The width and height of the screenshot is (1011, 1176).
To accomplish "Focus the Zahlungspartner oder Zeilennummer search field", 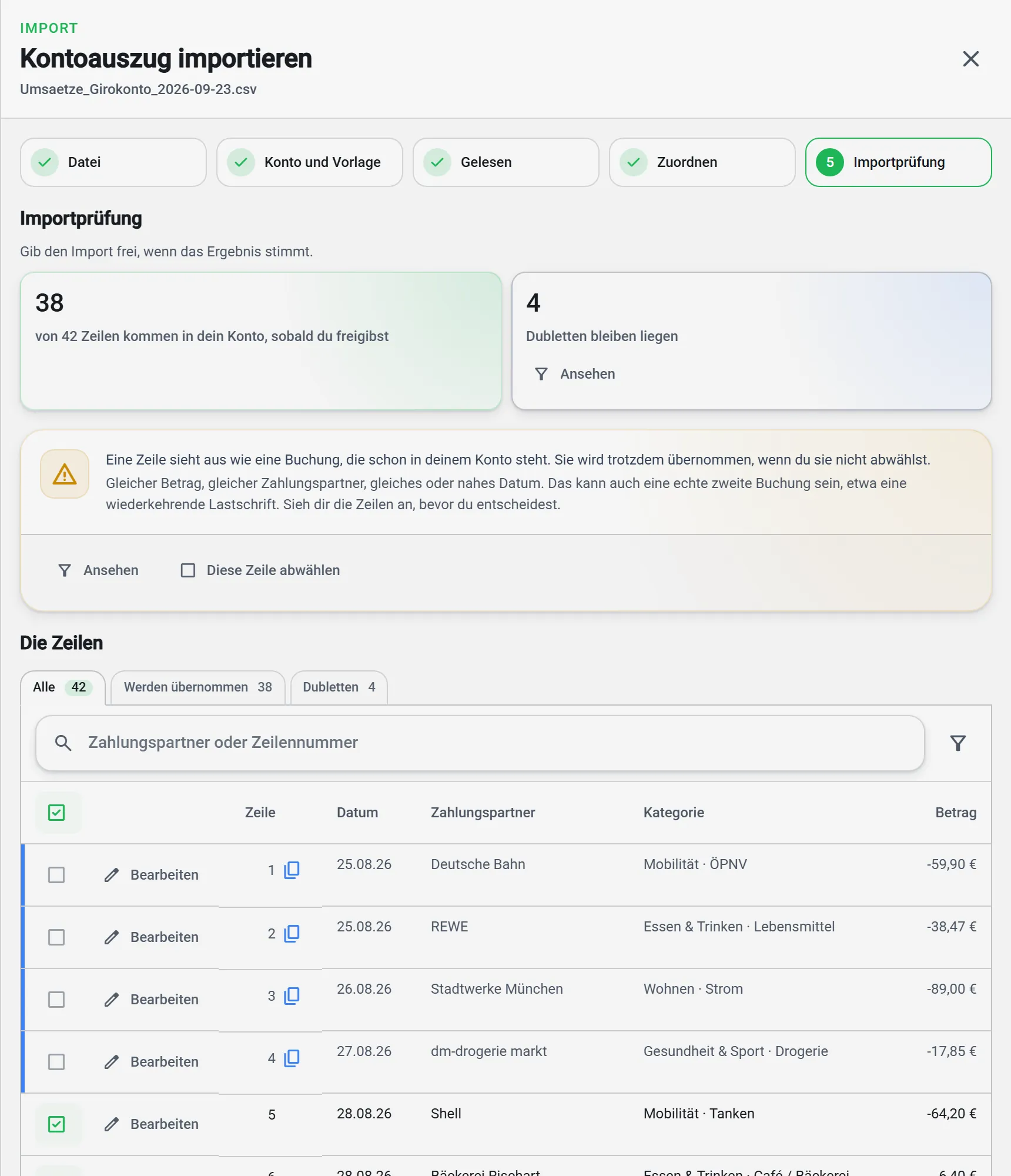I will [480, 743].
